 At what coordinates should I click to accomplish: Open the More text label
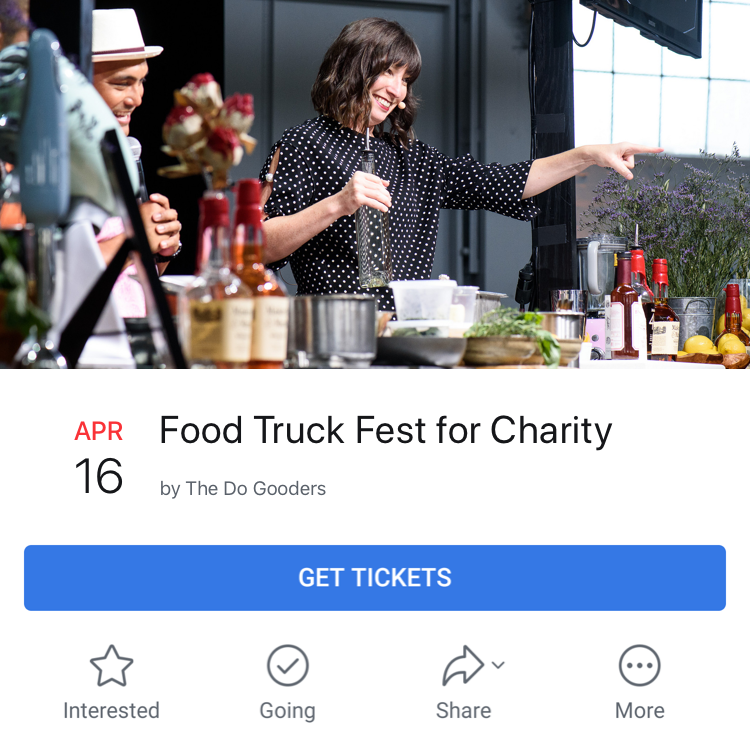click(x=640, y=711)
